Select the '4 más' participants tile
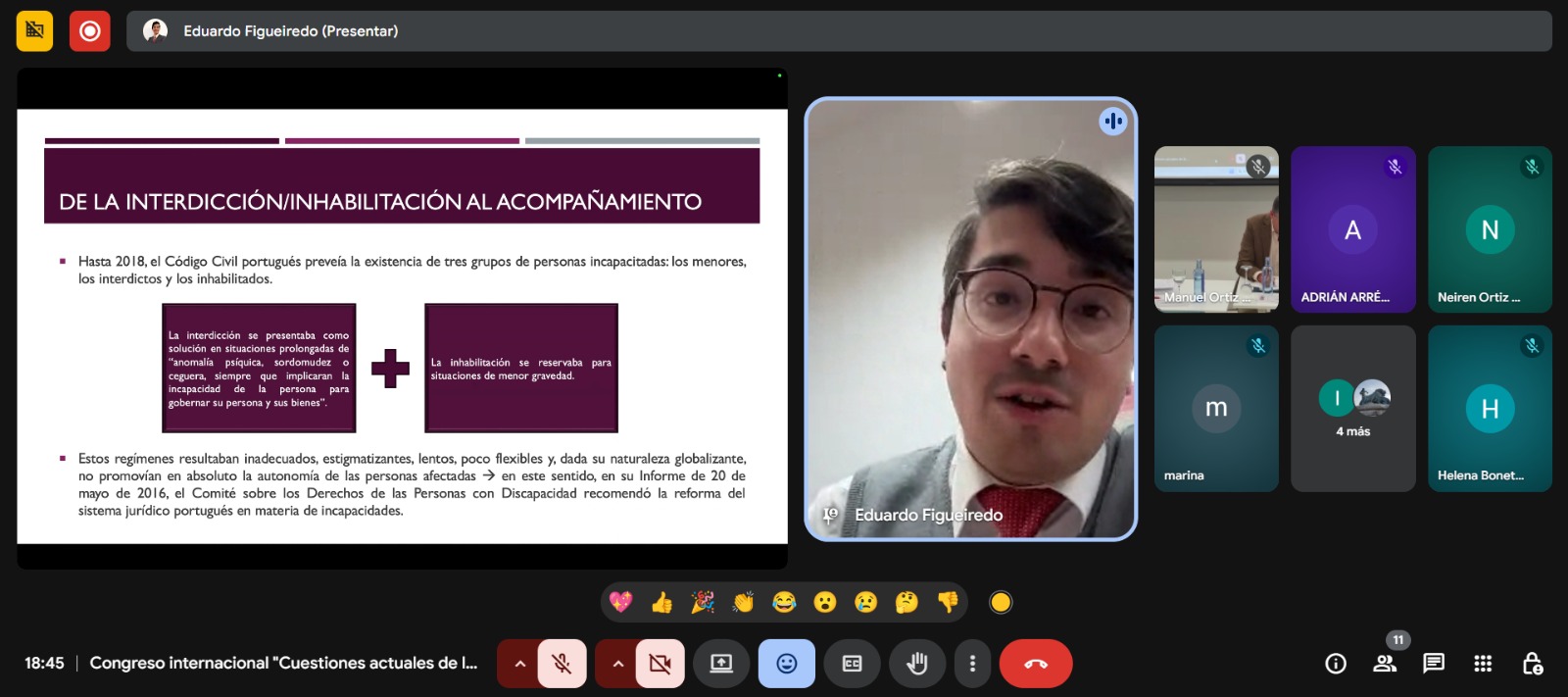 1352,409
